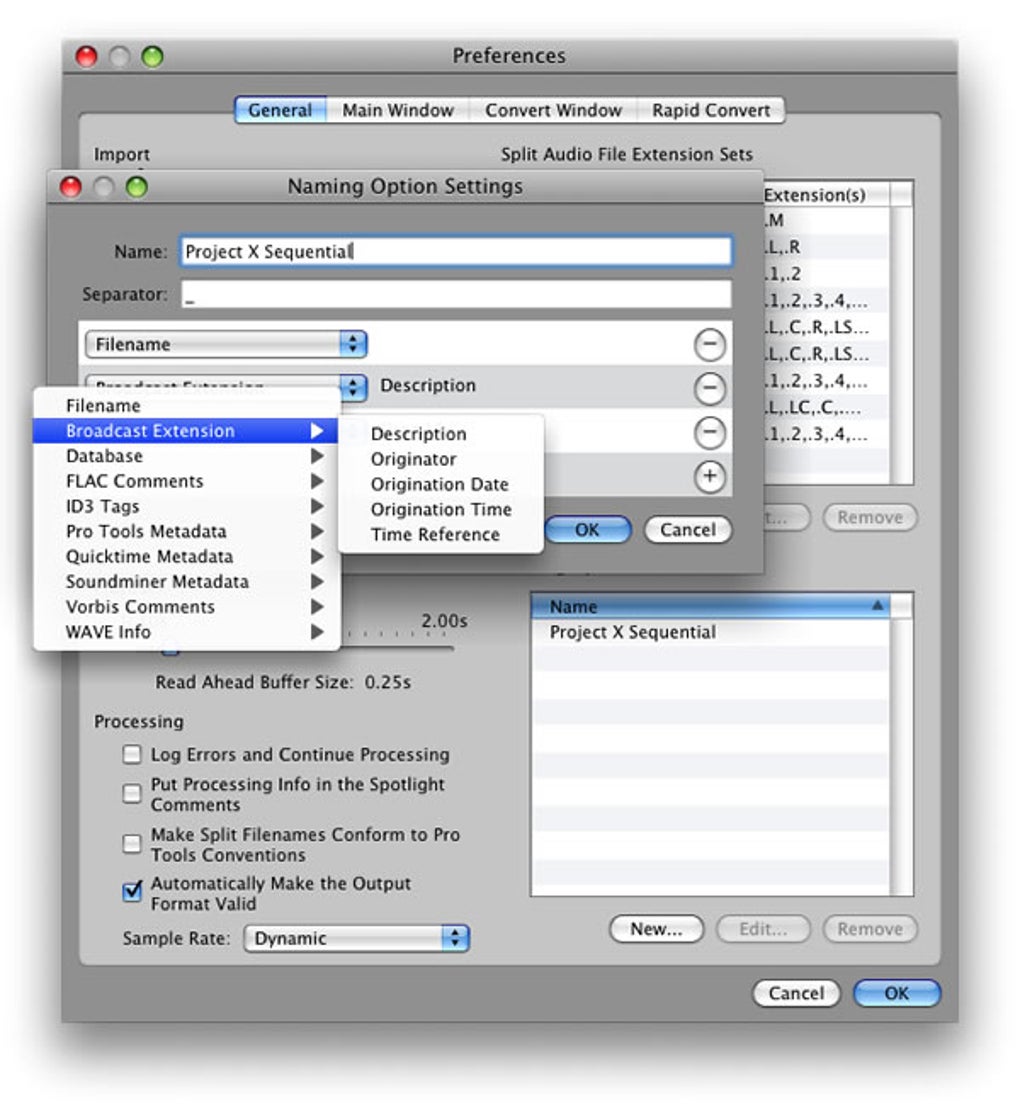Click New to create a naming option
1020x1108 pixels.
(655, 929)
